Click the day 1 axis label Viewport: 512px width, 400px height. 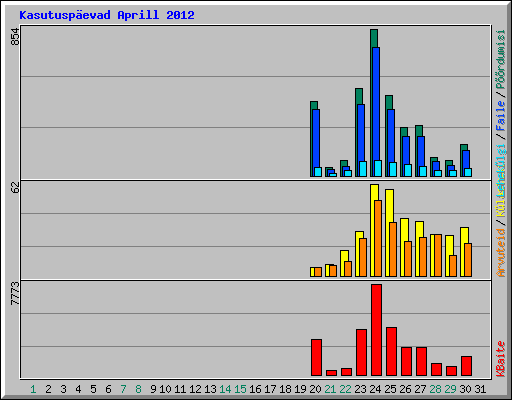[33, 389]
